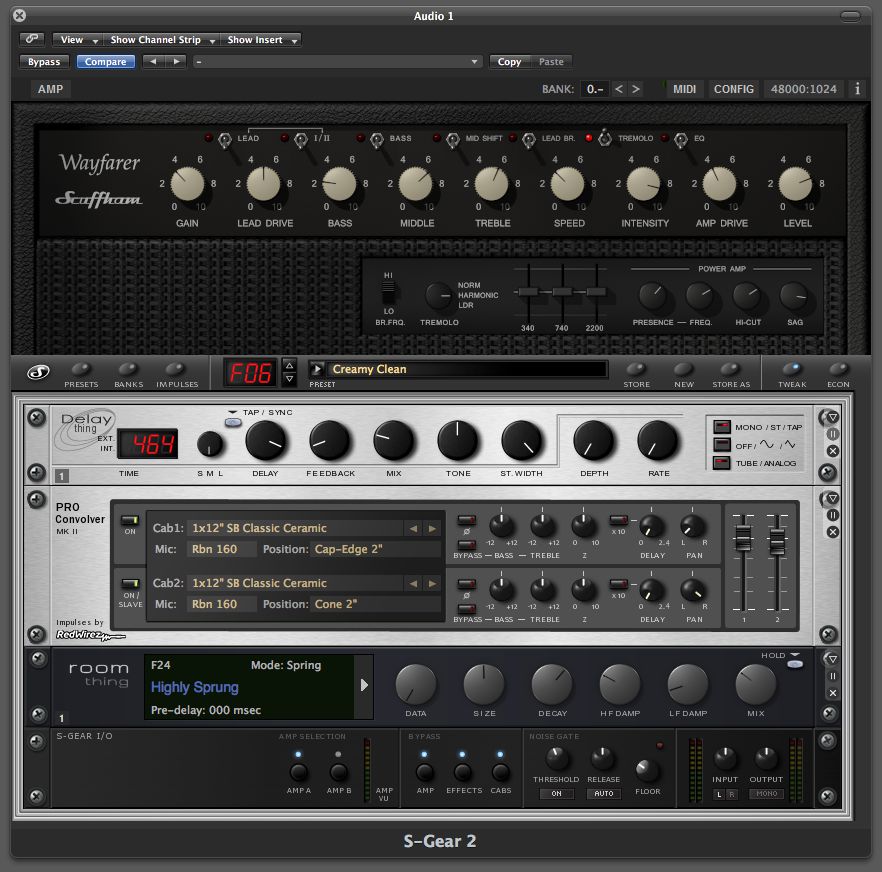Toggle the MONO / ST / TAP switch
The width and height of the screenshot is (882, 872).
tap(722, 426)
